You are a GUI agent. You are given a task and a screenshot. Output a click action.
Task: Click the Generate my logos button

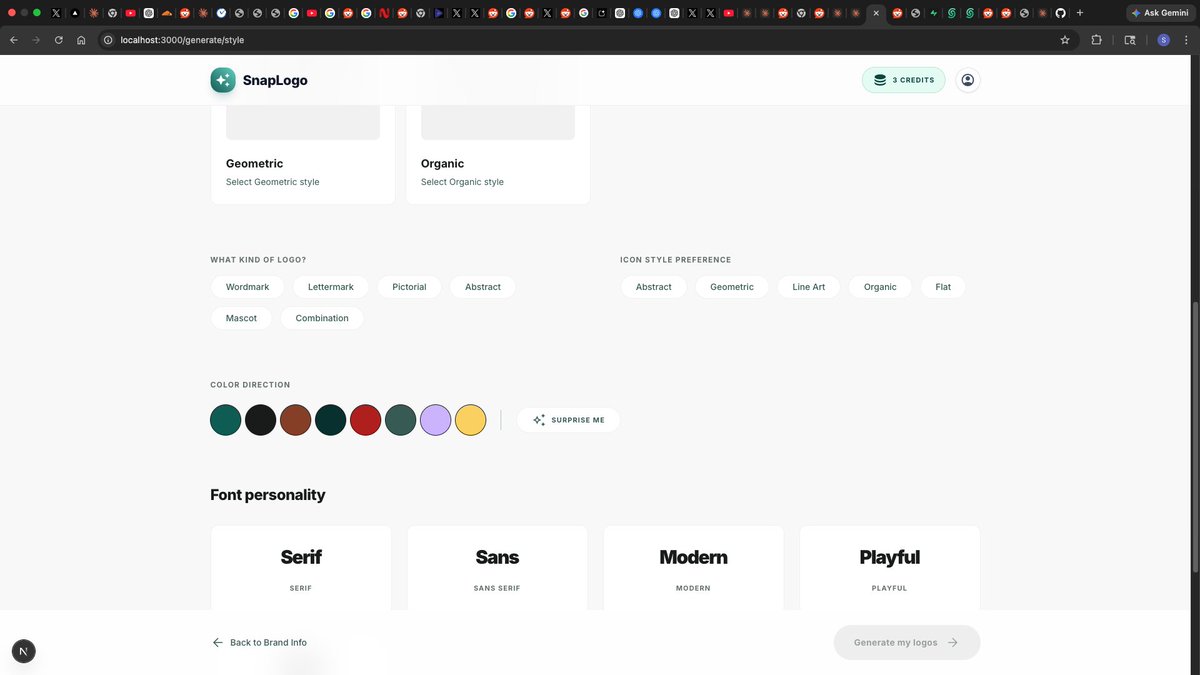coord(907,643)
